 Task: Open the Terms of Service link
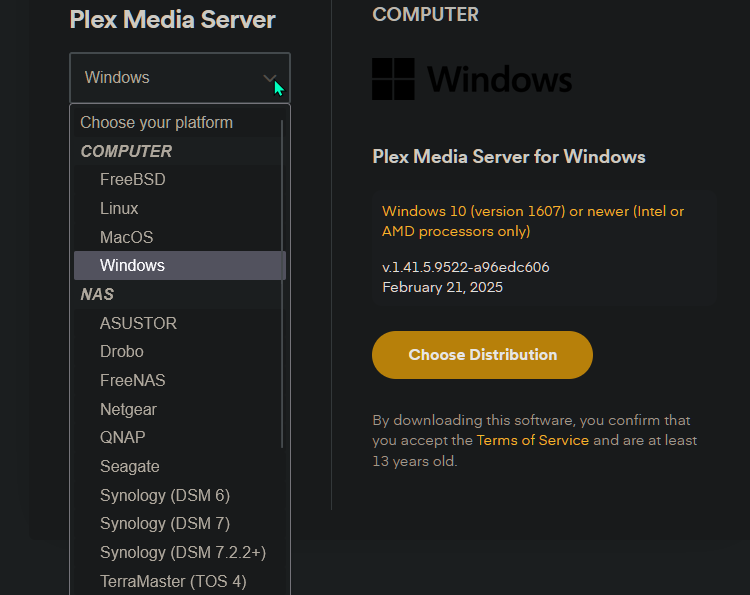click(x=532, y=440)
